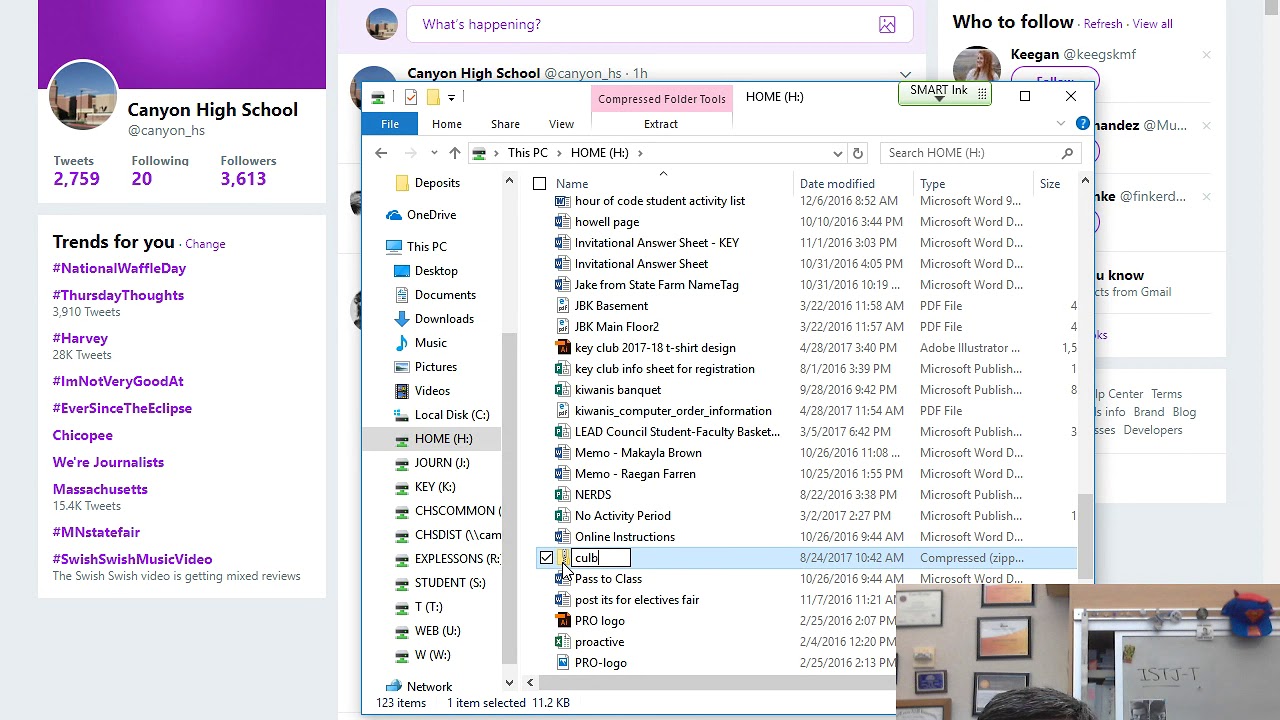Refresh the HOME (H:) folder
Viewport: 1280px width, 720px height.
(x=857, y=153)
